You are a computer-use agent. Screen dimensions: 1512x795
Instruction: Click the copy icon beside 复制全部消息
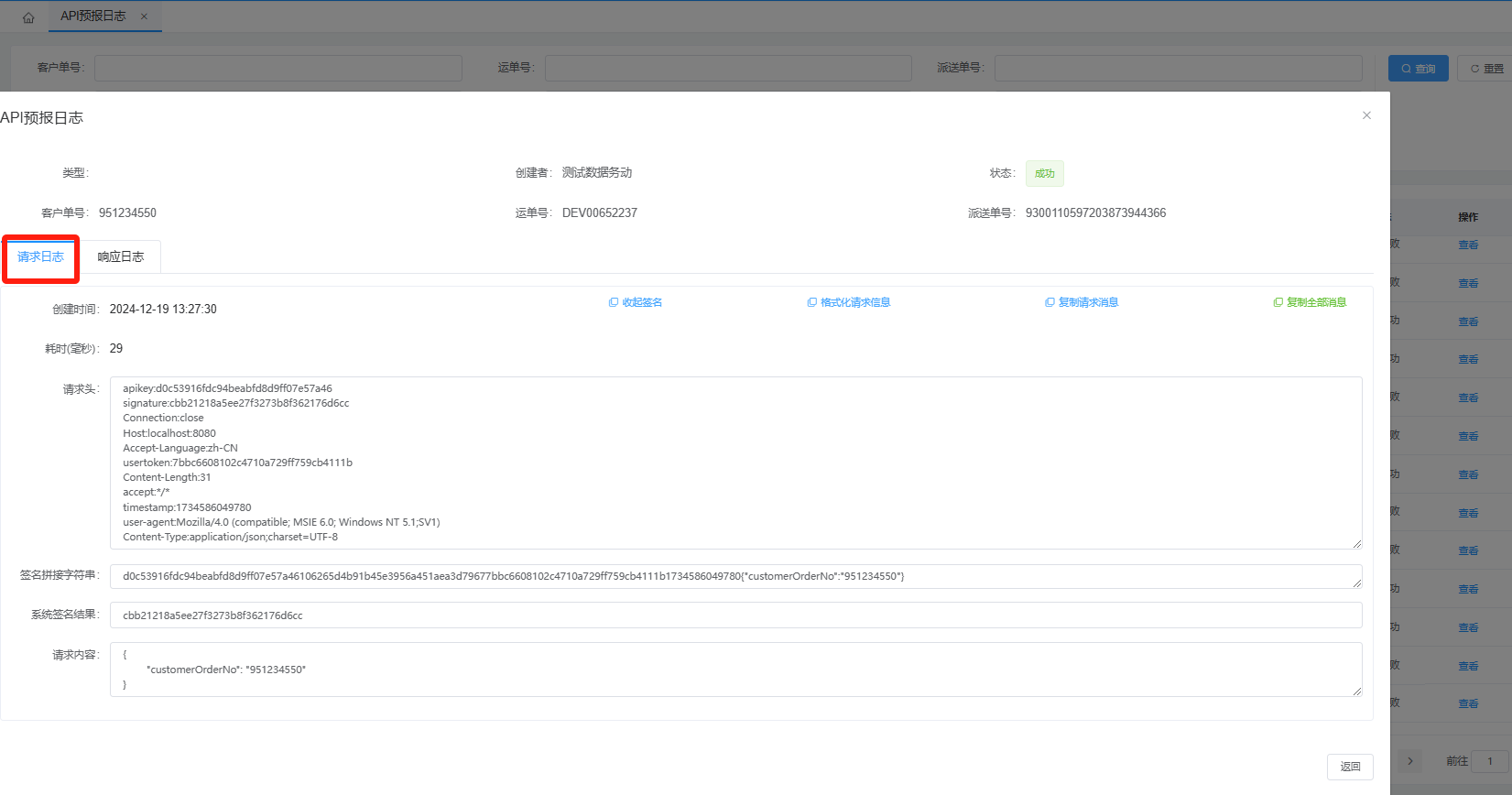[x=1278, y=302]
